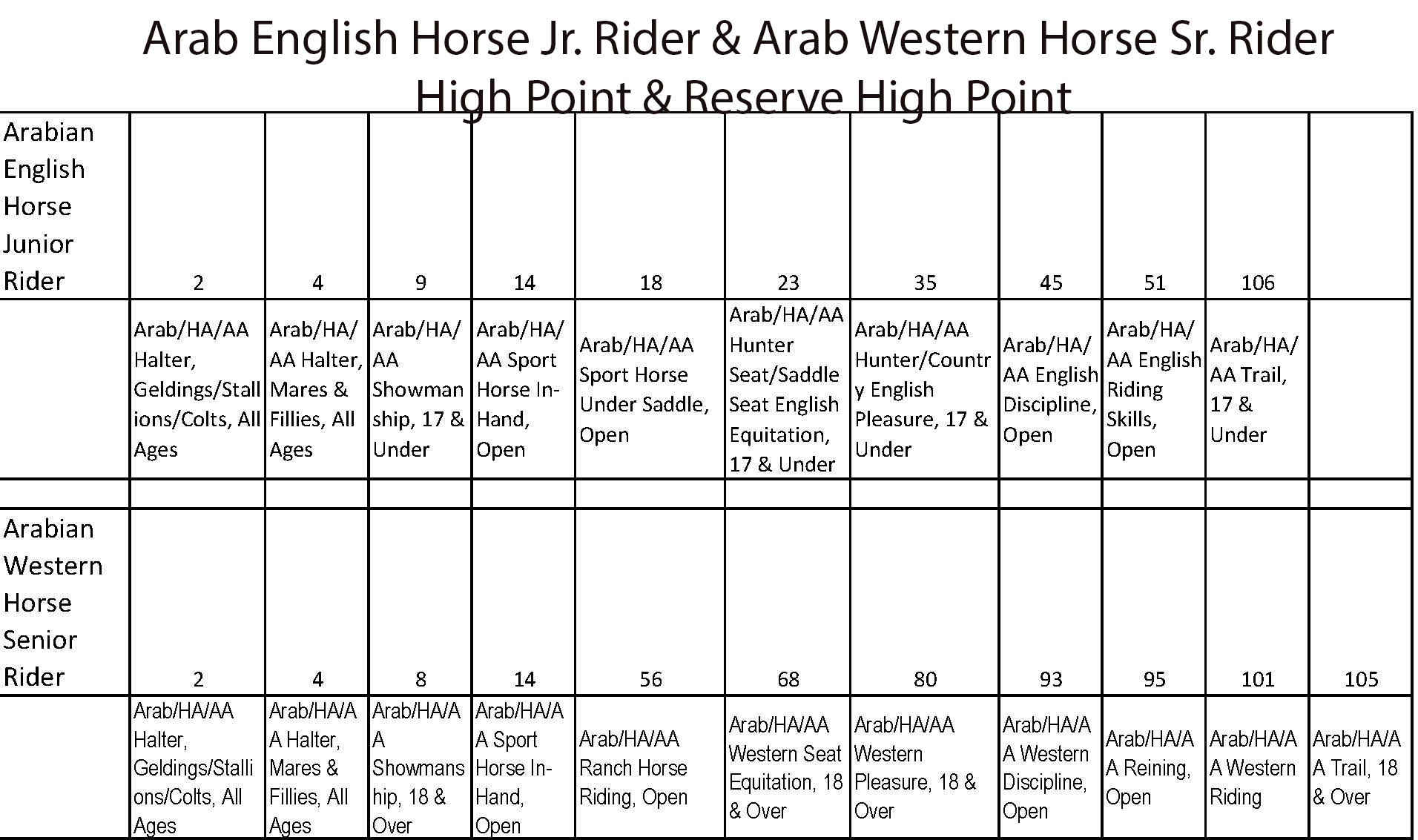Click the Reining, Open cell
1418x840 pixels.
[1148, 768]
